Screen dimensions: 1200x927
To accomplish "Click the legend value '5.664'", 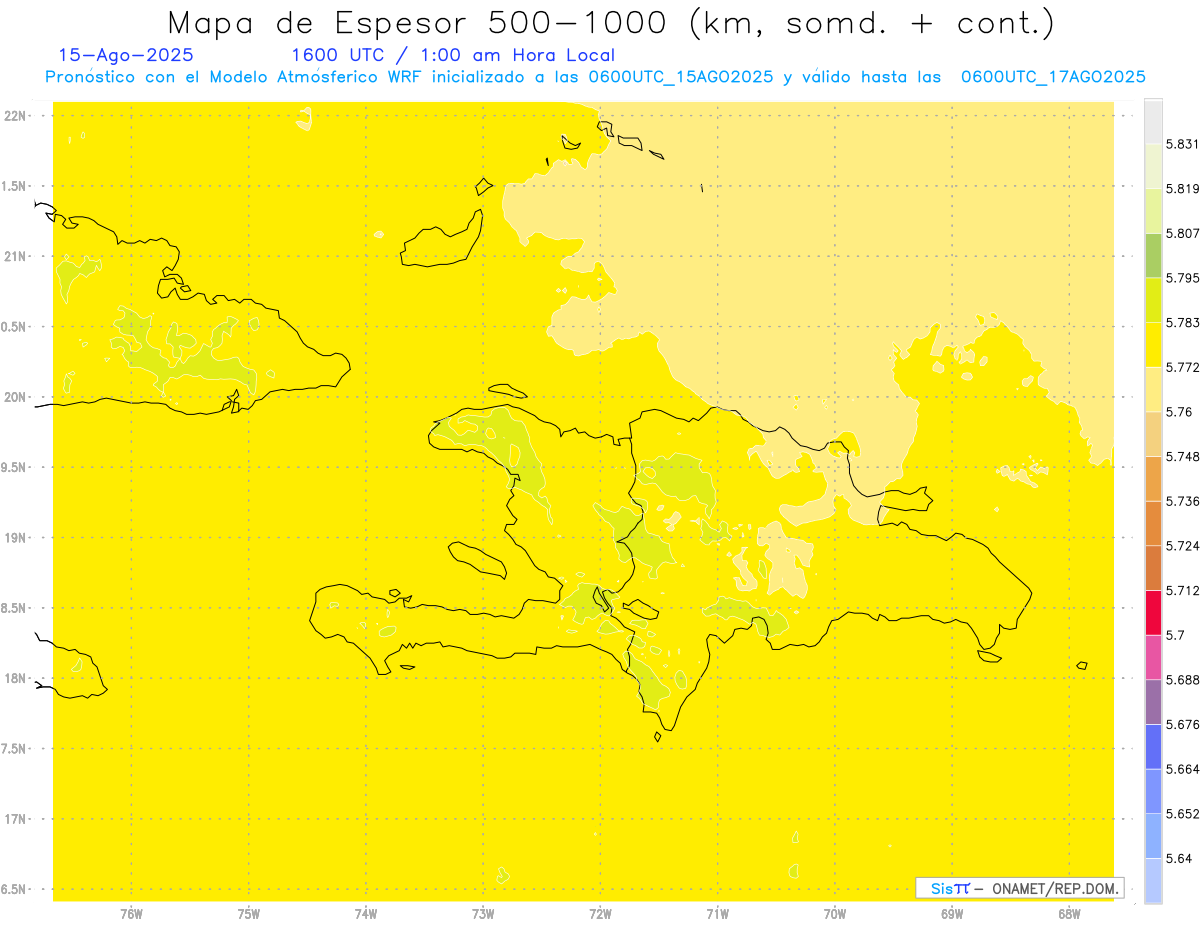I will [x=1182, y=769].
